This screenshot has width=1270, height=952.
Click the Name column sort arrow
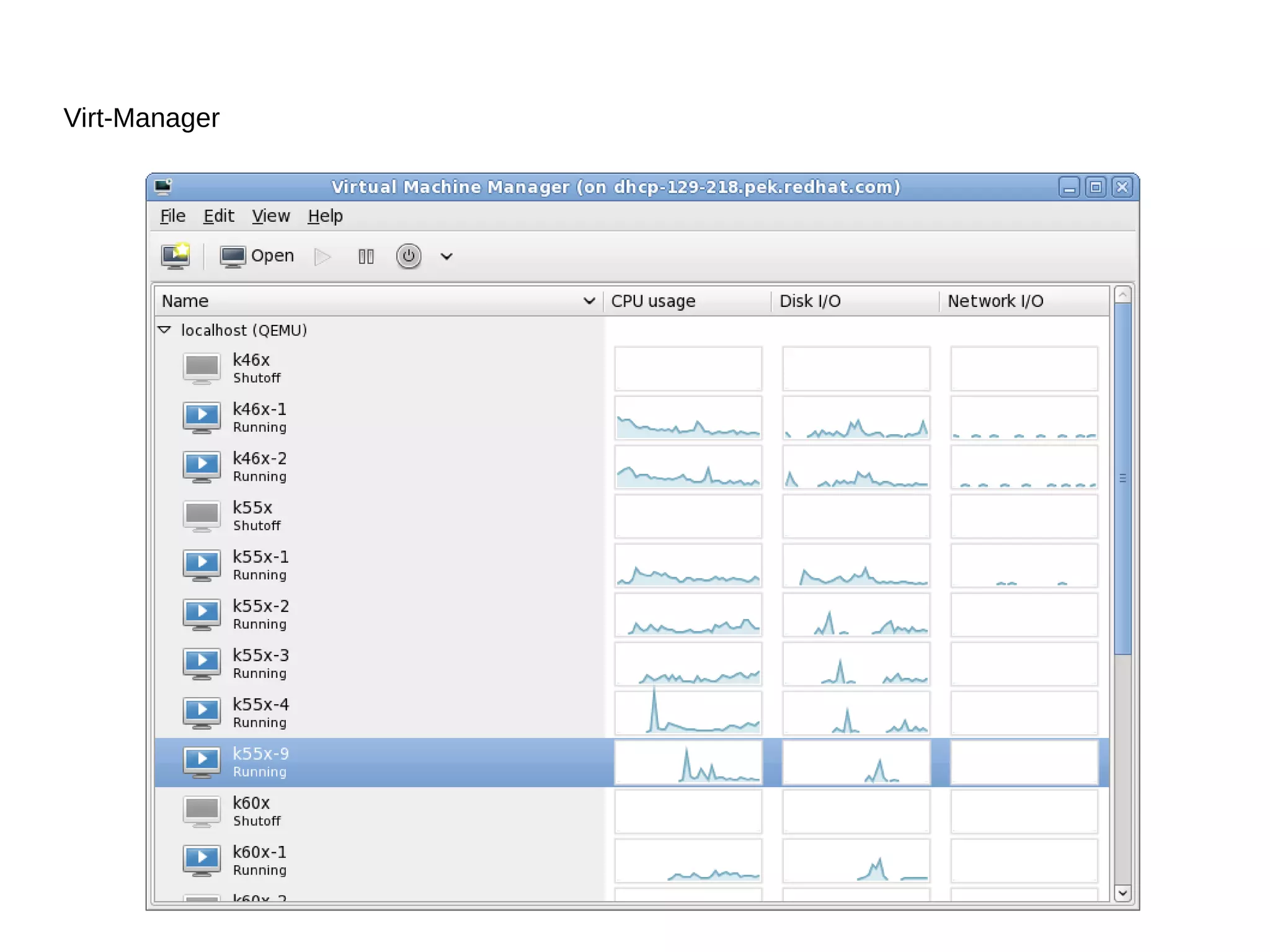pos(589,301)
